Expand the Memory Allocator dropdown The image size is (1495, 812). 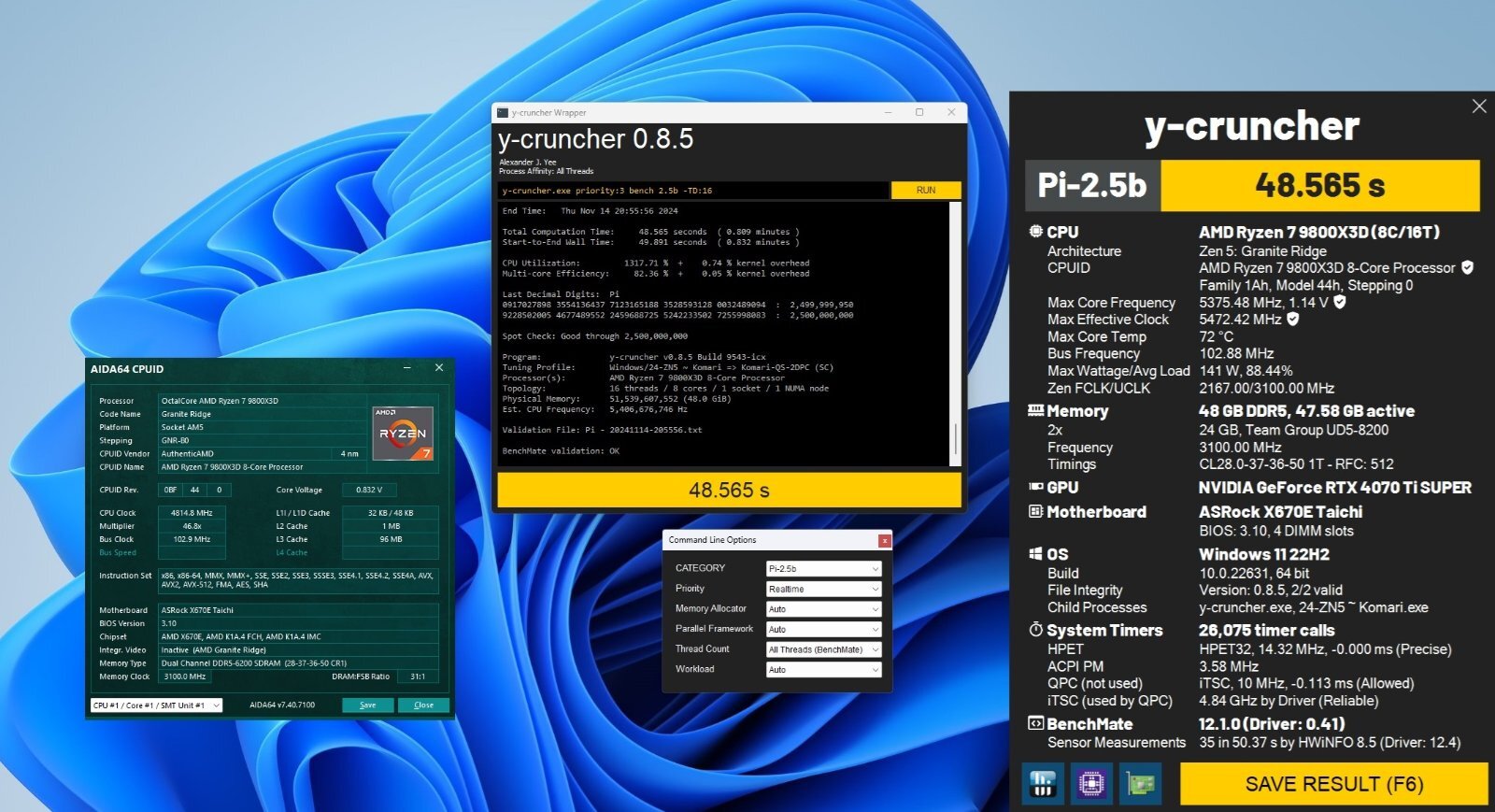[x=823, y=609]
